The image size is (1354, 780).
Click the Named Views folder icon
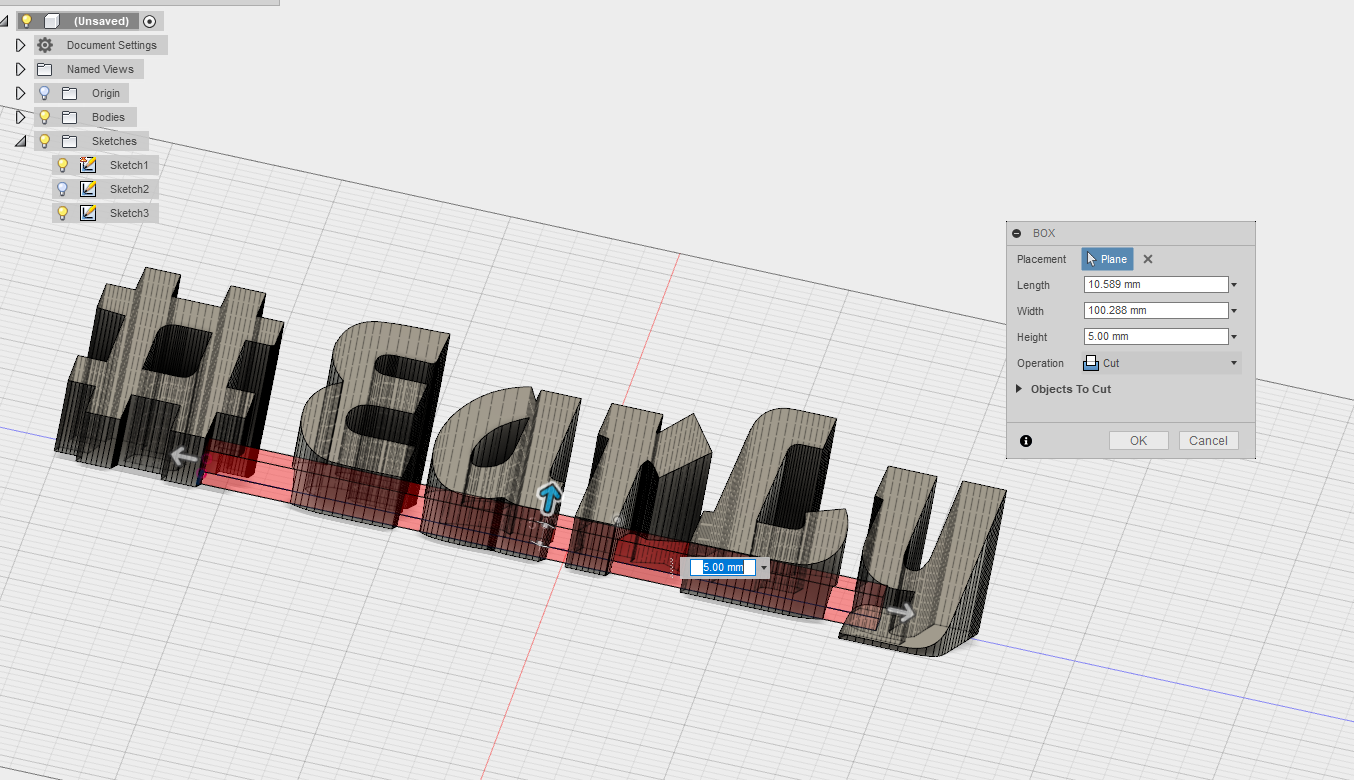tap(43, 68)
